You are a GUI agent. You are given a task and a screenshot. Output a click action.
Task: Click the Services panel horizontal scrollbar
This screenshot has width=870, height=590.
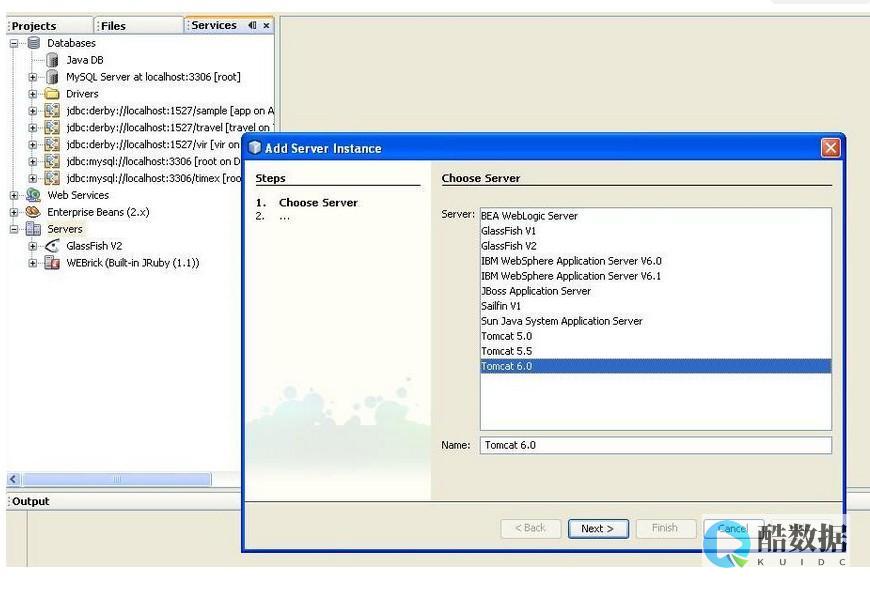pos(117,479)
